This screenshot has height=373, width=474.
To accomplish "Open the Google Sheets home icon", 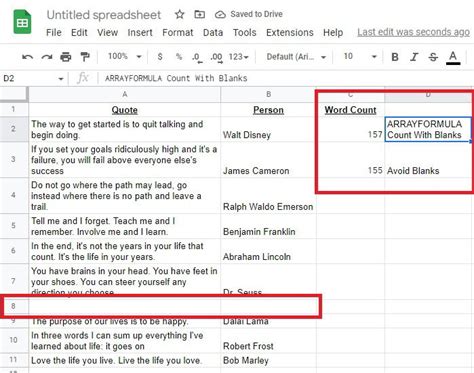I will pos(22,22).
